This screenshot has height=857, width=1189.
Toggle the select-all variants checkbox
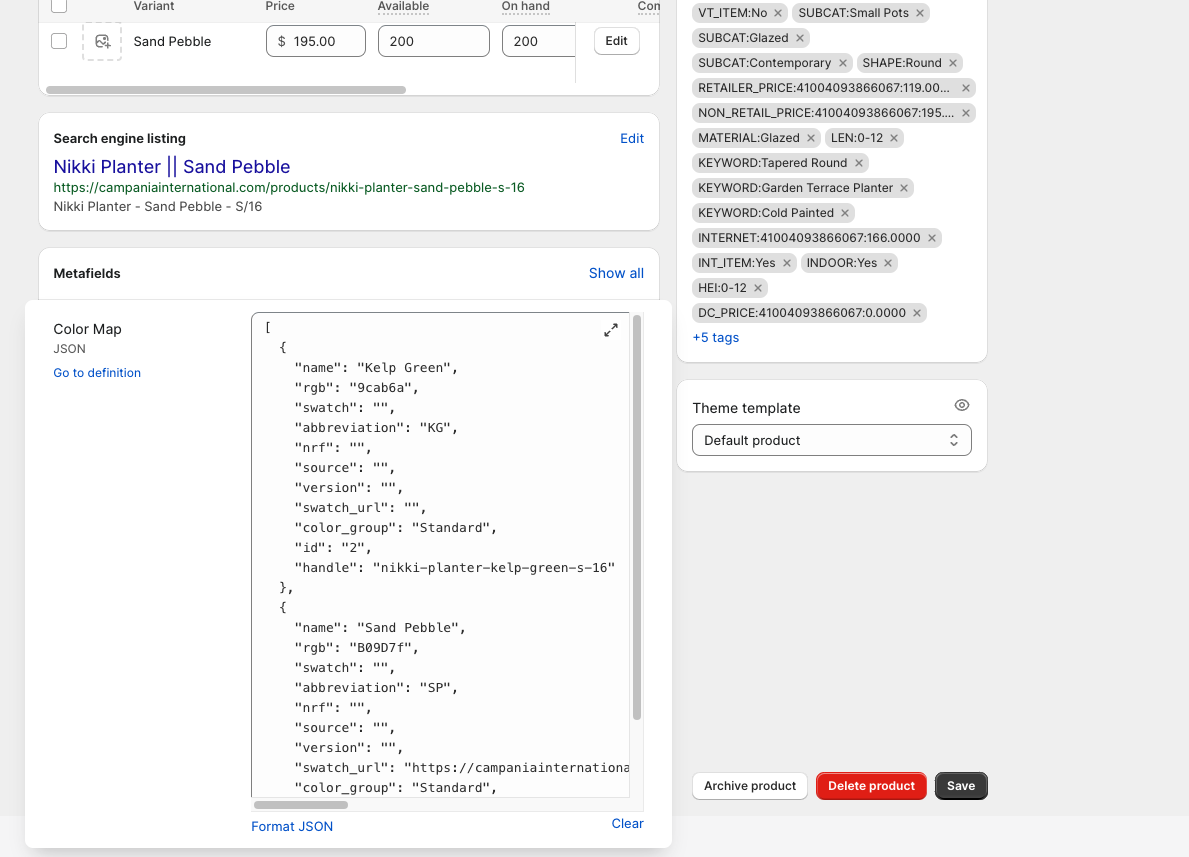(x=59, y=6)
